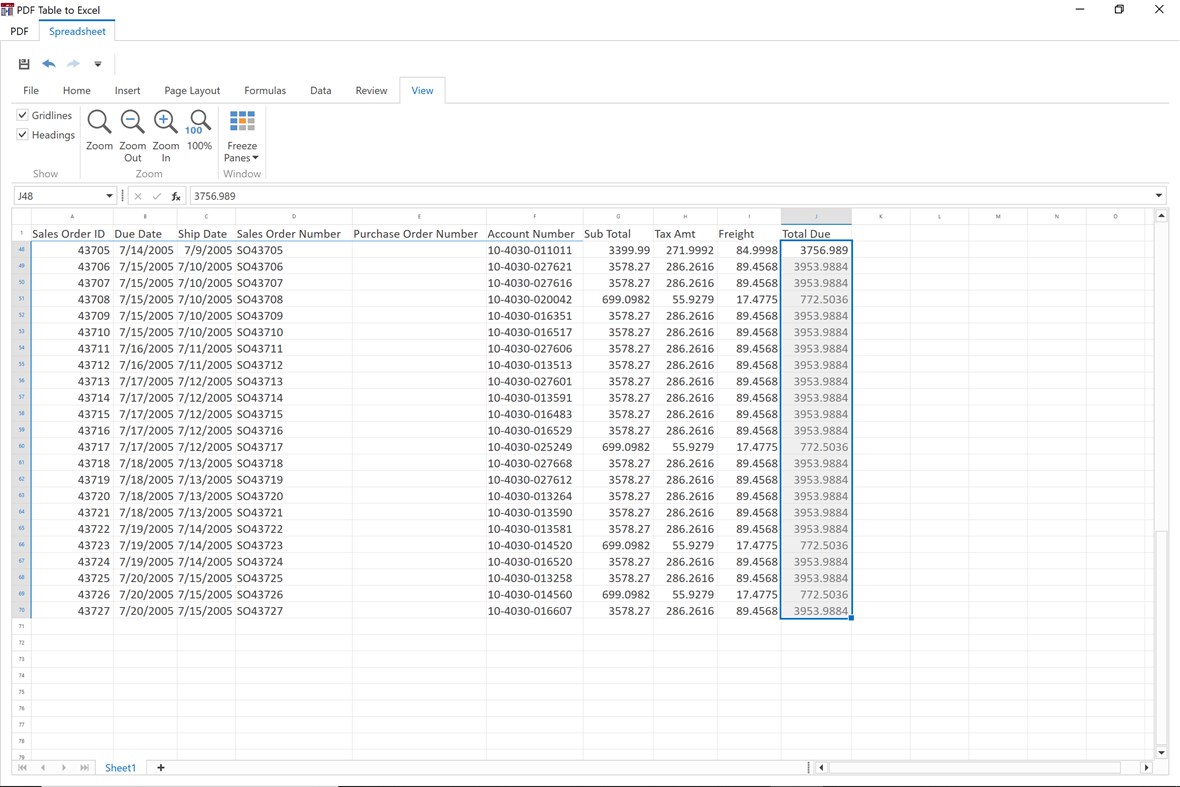This screenshot has height=787, width=1180.
Task: Expand the formula bar with its arrow
Action: pyautogui.click(x=1158, y=196)
